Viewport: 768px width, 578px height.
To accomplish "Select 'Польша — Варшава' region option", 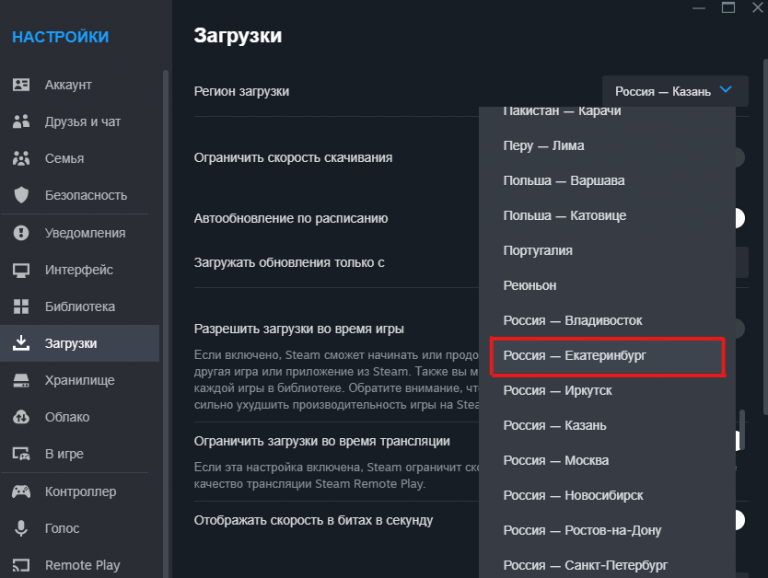I will pyautogui.click(x=564, y=181).
